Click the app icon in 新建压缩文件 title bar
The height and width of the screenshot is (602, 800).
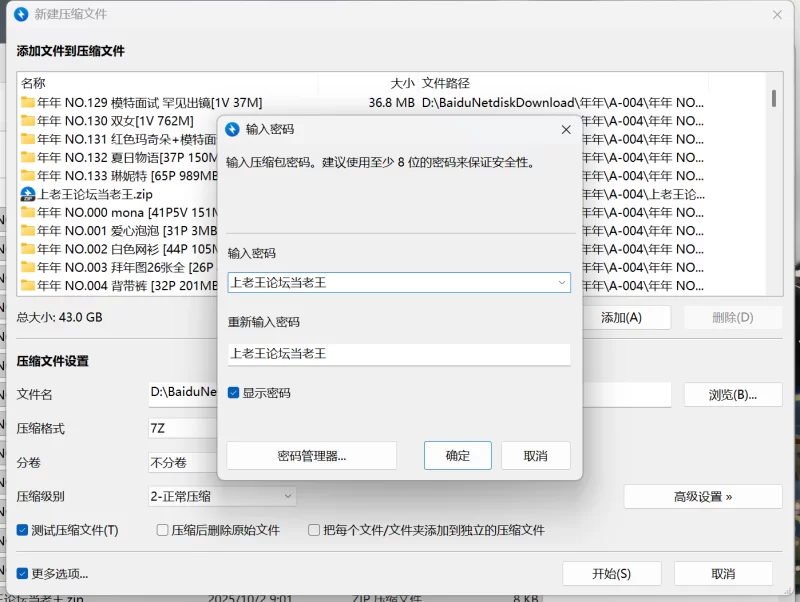coord(20,15)
